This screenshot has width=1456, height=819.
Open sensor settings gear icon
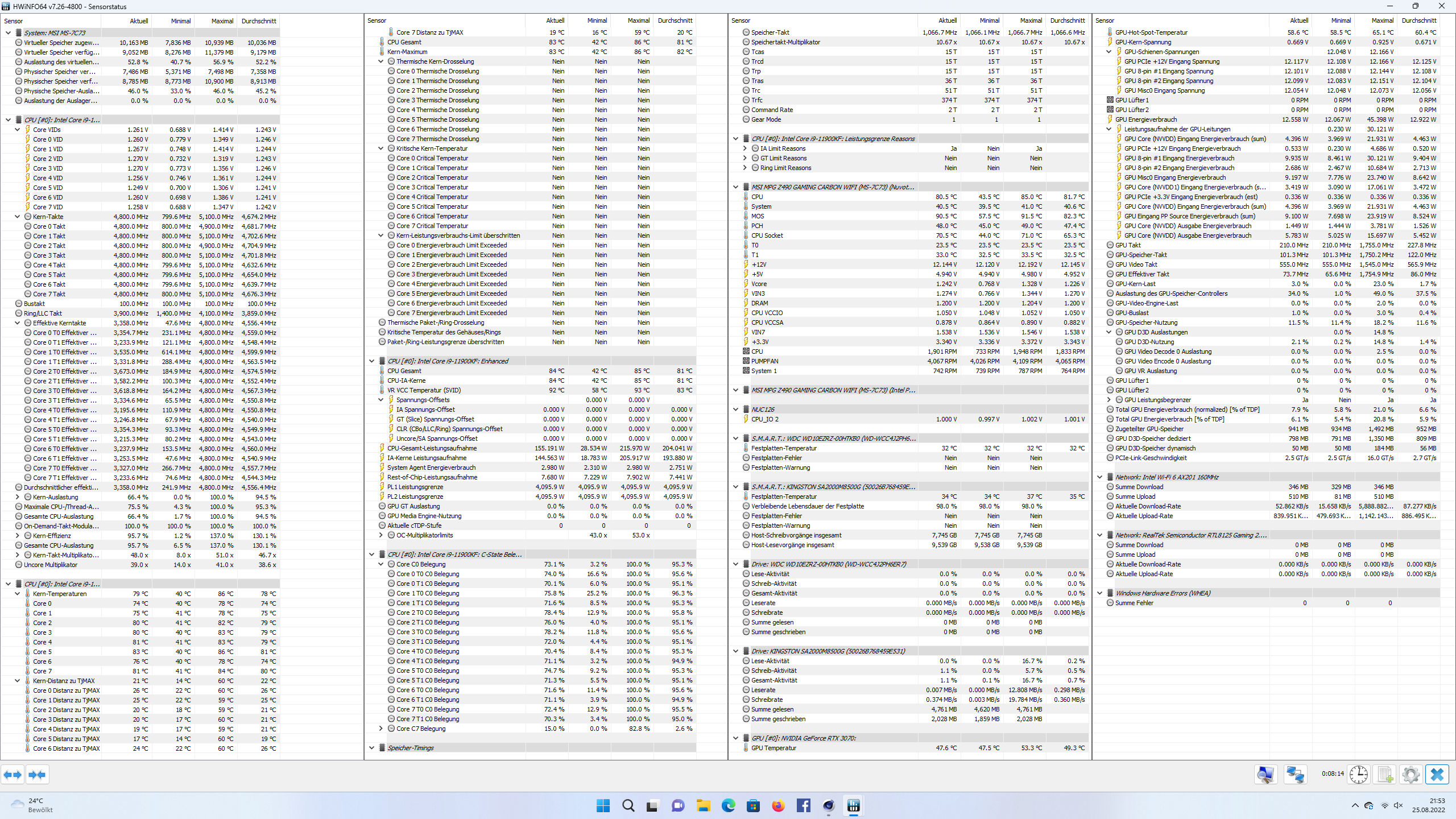click(x=1410, y=775)
